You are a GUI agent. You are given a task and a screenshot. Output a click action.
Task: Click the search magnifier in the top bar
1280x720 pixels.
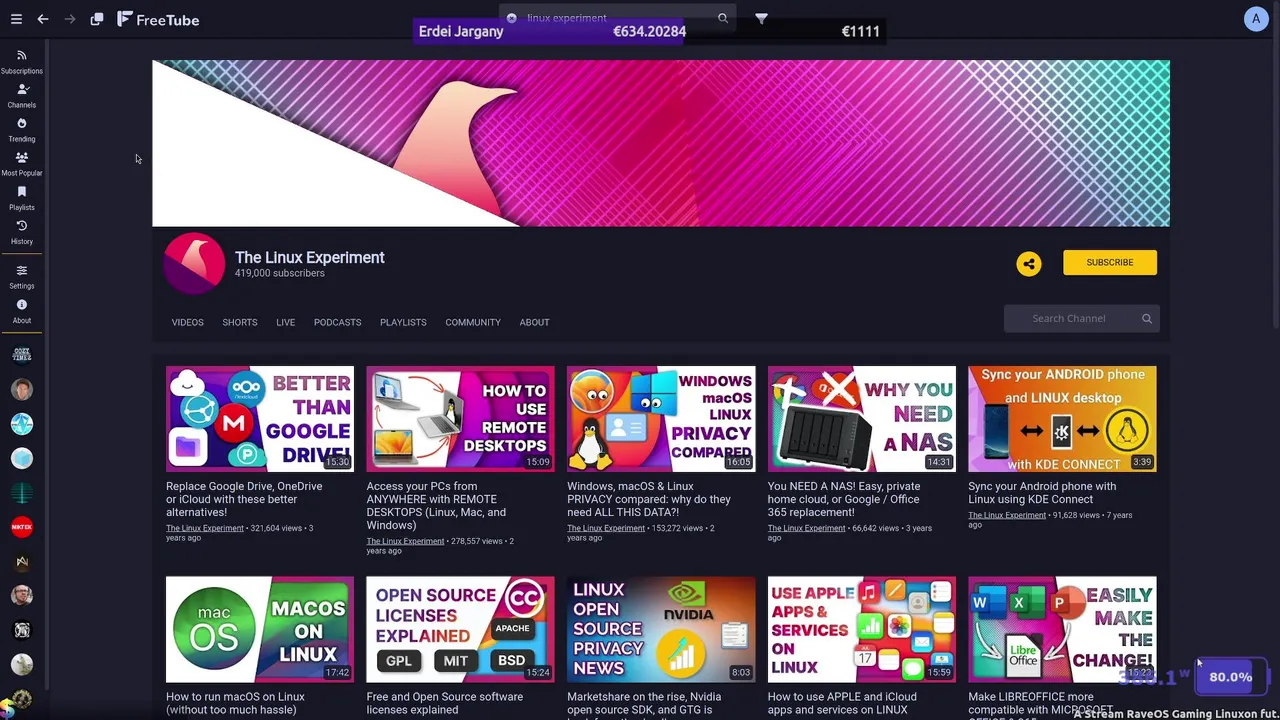pyautogui.click(x=722, y=18)
